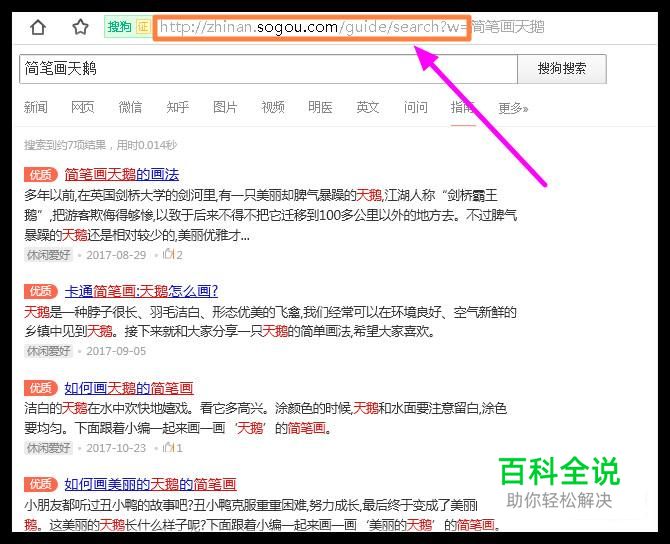Screen dimensions: 670x544
Task: Switch to the 图片 tab
Action: [x=225, y=107]
